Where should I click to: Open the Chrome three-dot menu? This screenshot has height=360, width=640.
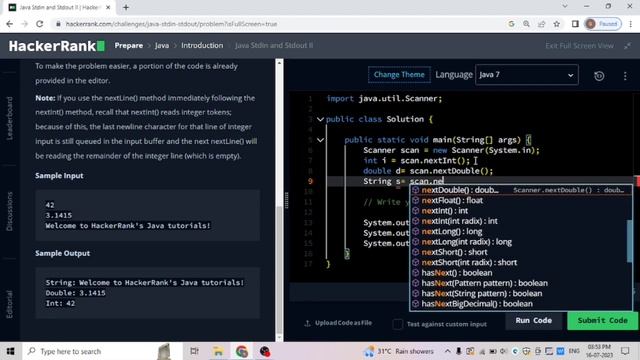[x=631, y=24]
